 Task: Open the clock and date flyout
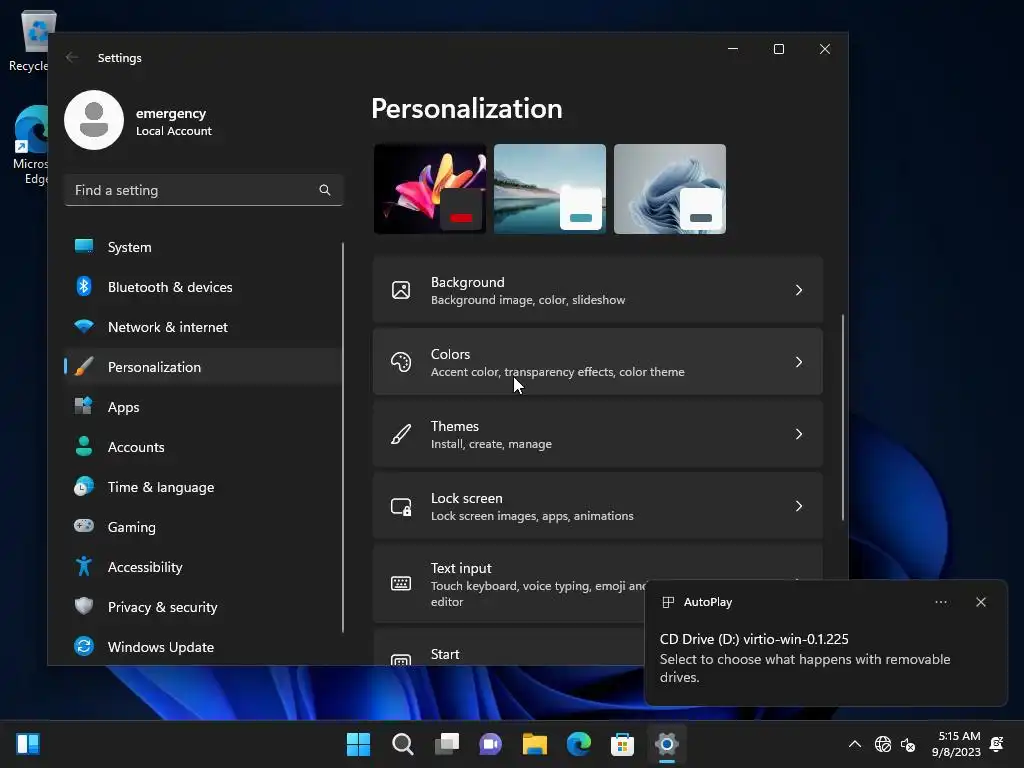[x=956, y=744]
